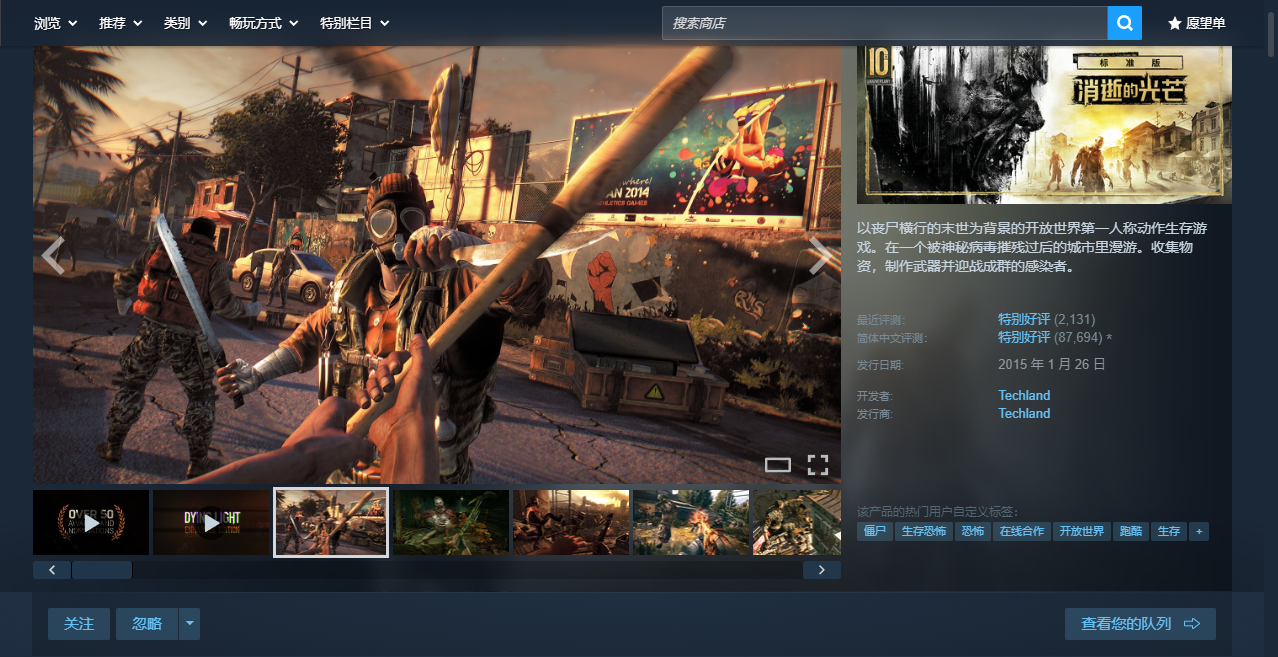Expand the ignore options dropdown arrow
This screenshot has height=657, width=1278.
coord(189,624)
